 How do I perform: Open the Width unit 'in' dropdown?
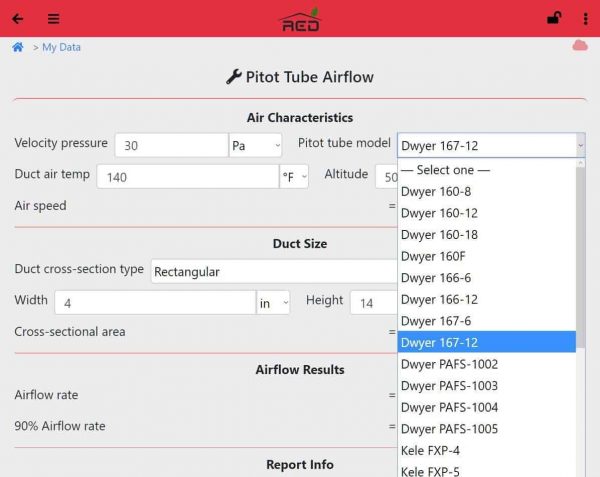273,303
